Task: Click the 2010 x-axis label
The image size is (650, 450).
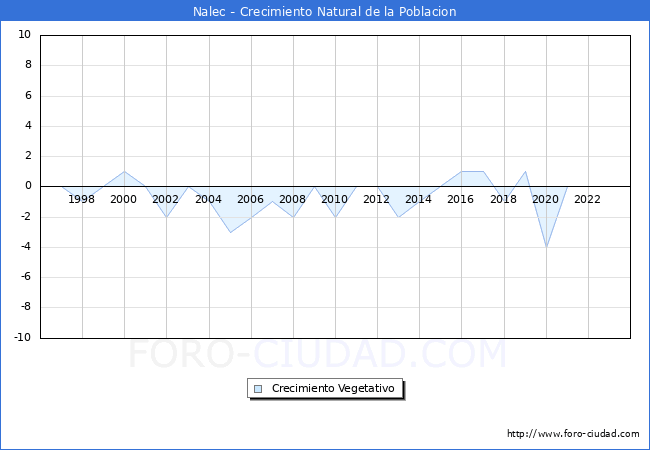Action: point(334,199)
